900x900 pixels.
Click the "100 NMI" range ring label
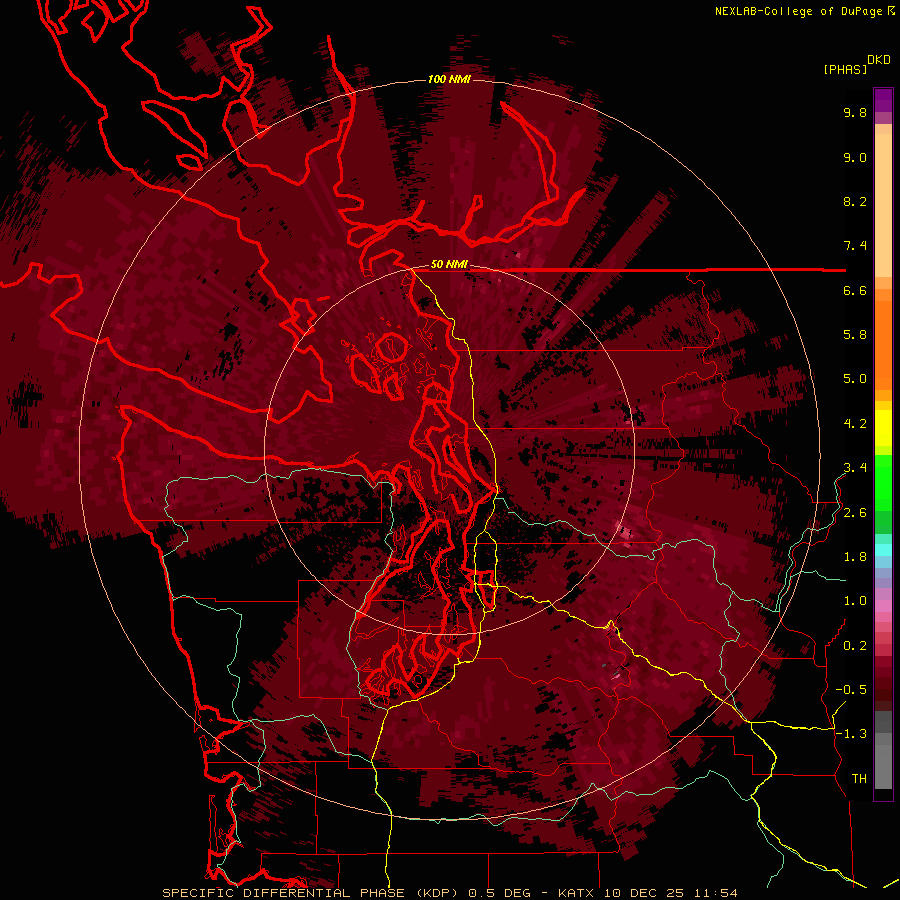449,79
